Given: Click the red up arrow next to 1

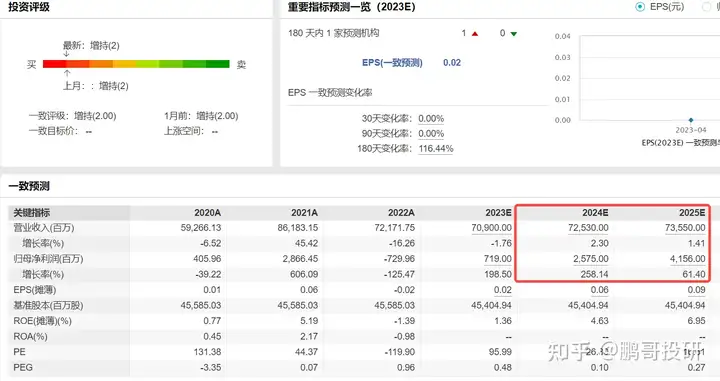Looking at the screenshot, I should [x=475, y=34].
